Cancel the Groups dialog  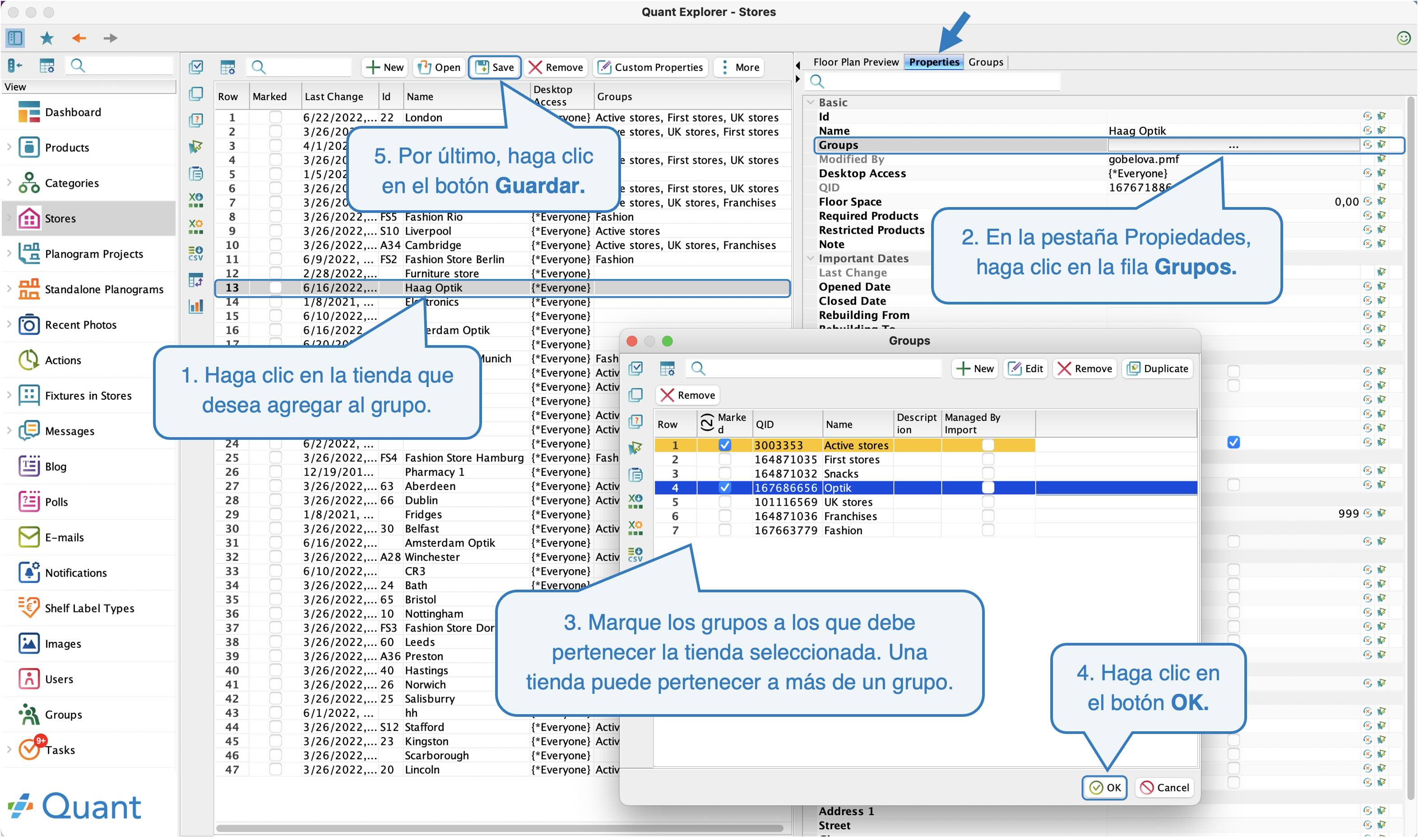tap(1165, 788)
